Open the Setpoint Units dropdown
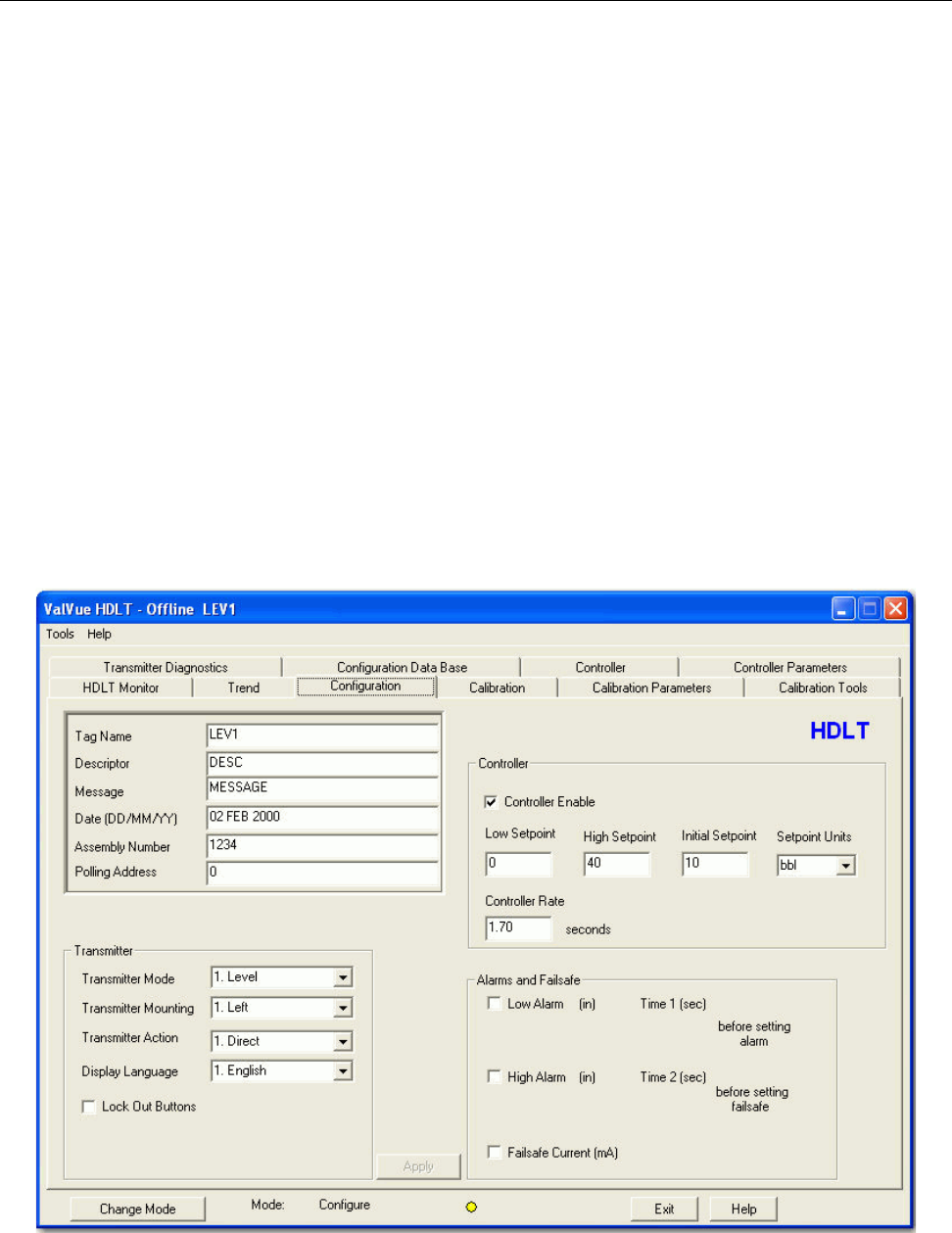952x1233 pixels. point(846,866)
